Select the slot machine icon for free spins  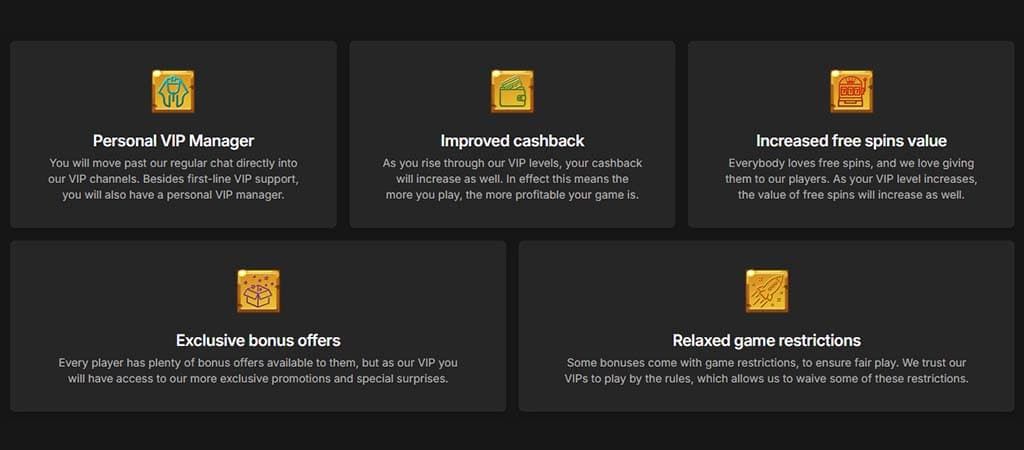pos(851,91)
